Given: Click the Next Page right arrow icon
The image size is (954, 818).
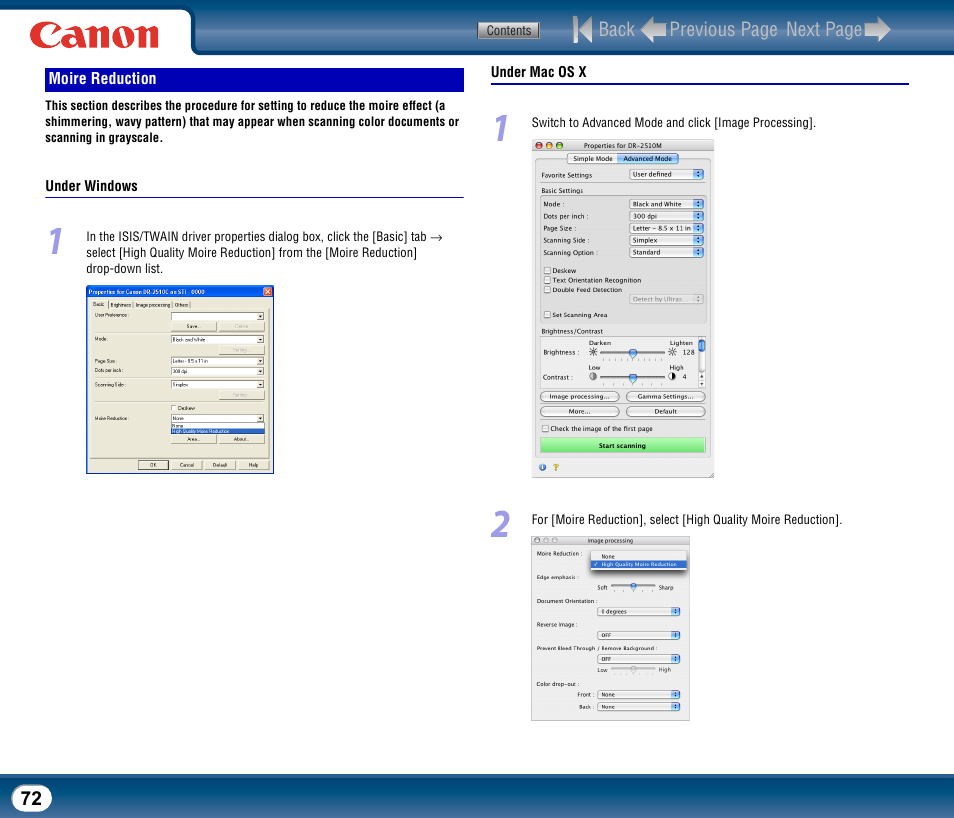Looking at the screenshot, I should pos(877,29).
